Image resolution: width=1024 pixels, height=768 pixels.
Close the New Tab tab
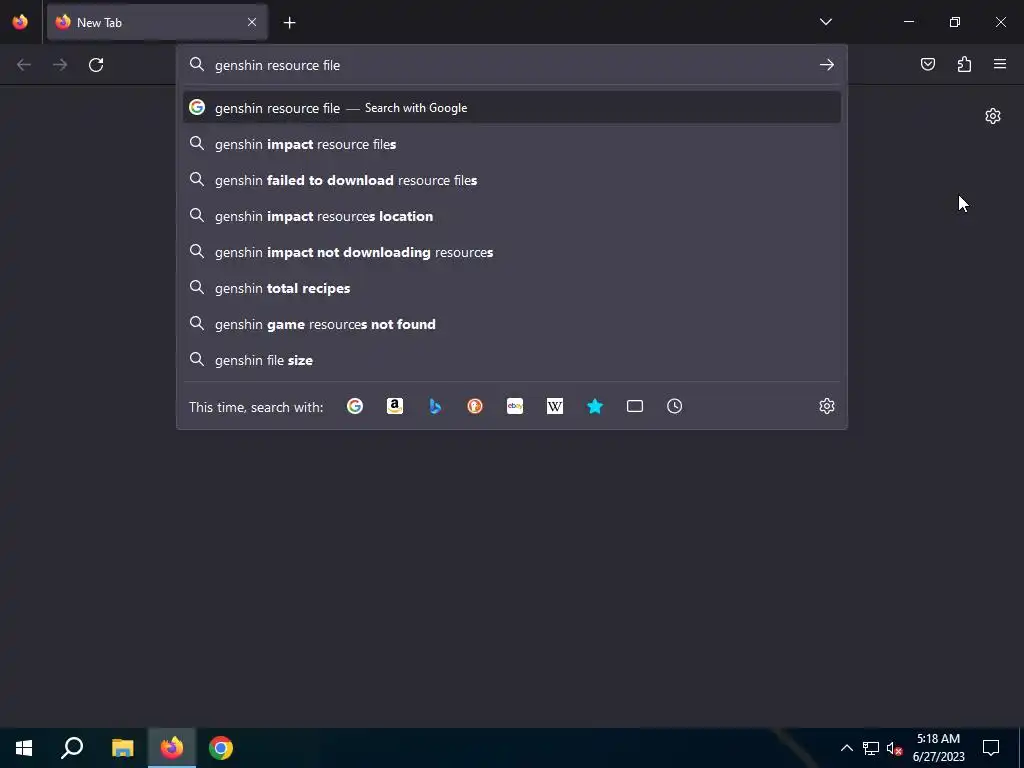[x=251, y=22]
